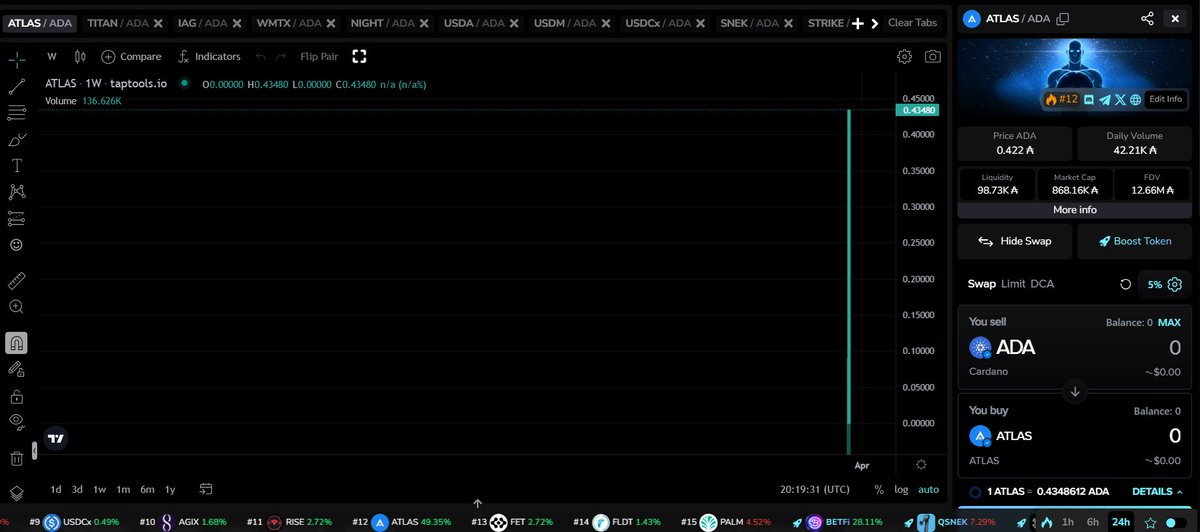1200x532 pixels.
Task: Select the 1y chart range
Action: click(x=170, y=489)
